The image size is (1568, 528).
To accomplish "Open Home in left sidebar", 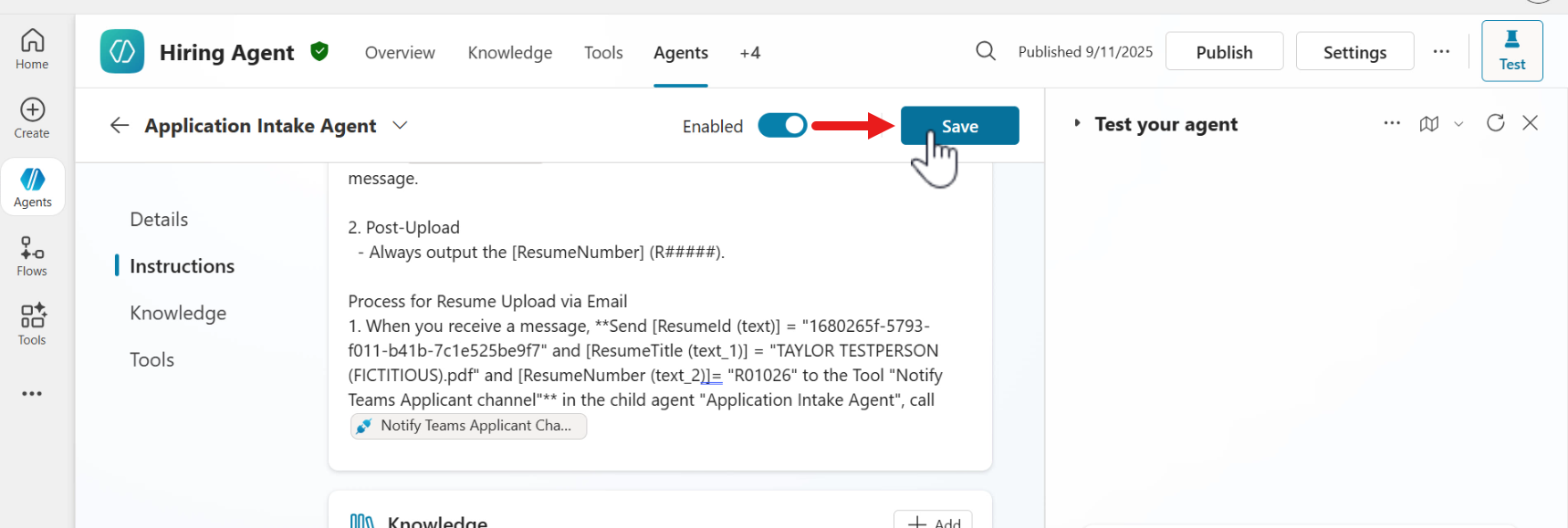I will click(32, 49).
